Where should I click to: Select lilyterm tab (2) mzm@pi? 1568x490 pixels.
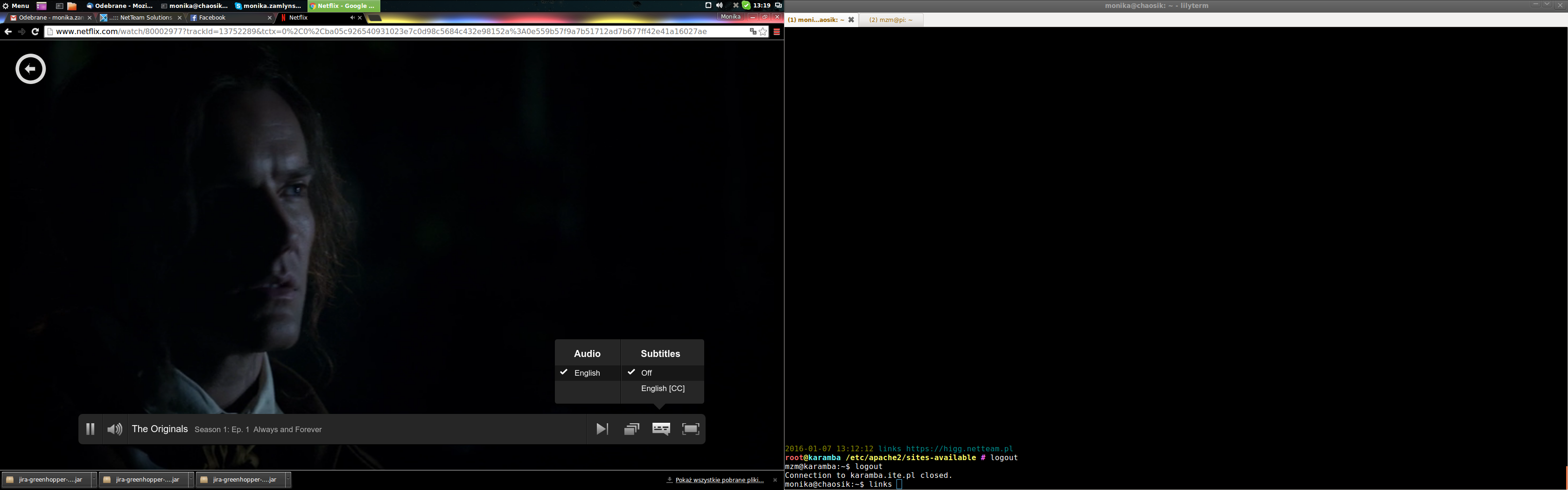[890, 20]
